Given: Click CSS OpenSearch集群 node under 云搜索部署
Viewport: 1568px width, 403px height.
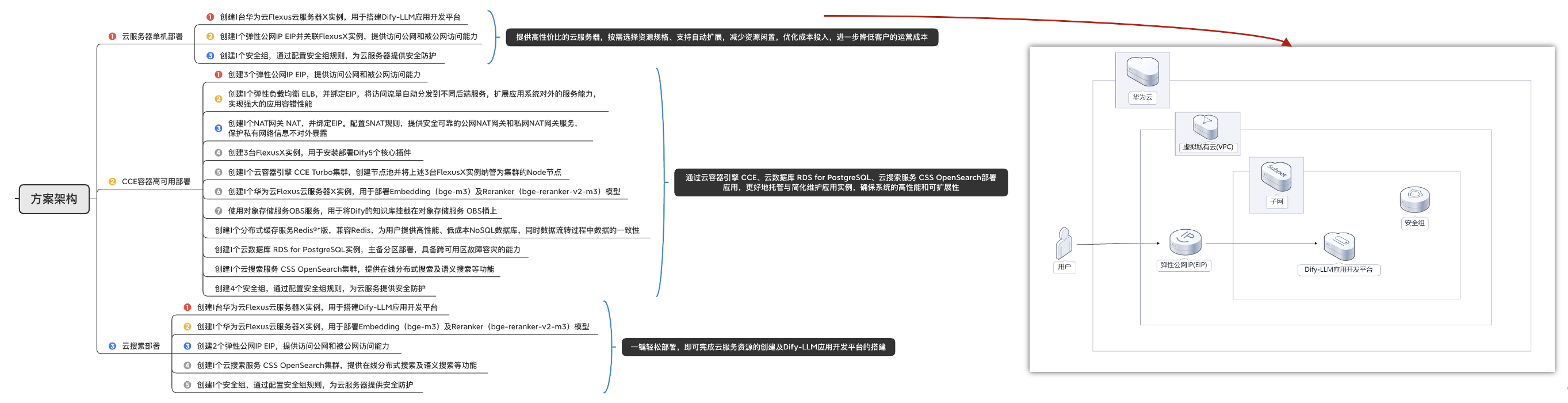Looking at the screenshot, I should [x=336, y=366].
